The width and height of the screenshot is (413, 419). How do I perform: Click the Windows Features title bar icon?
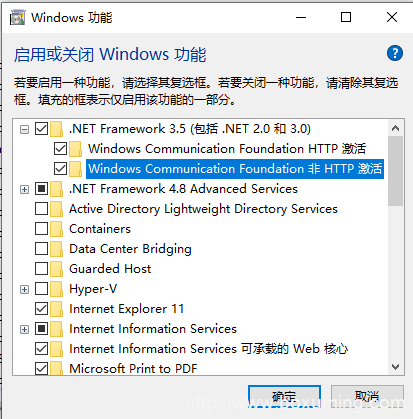click(17, 18)
